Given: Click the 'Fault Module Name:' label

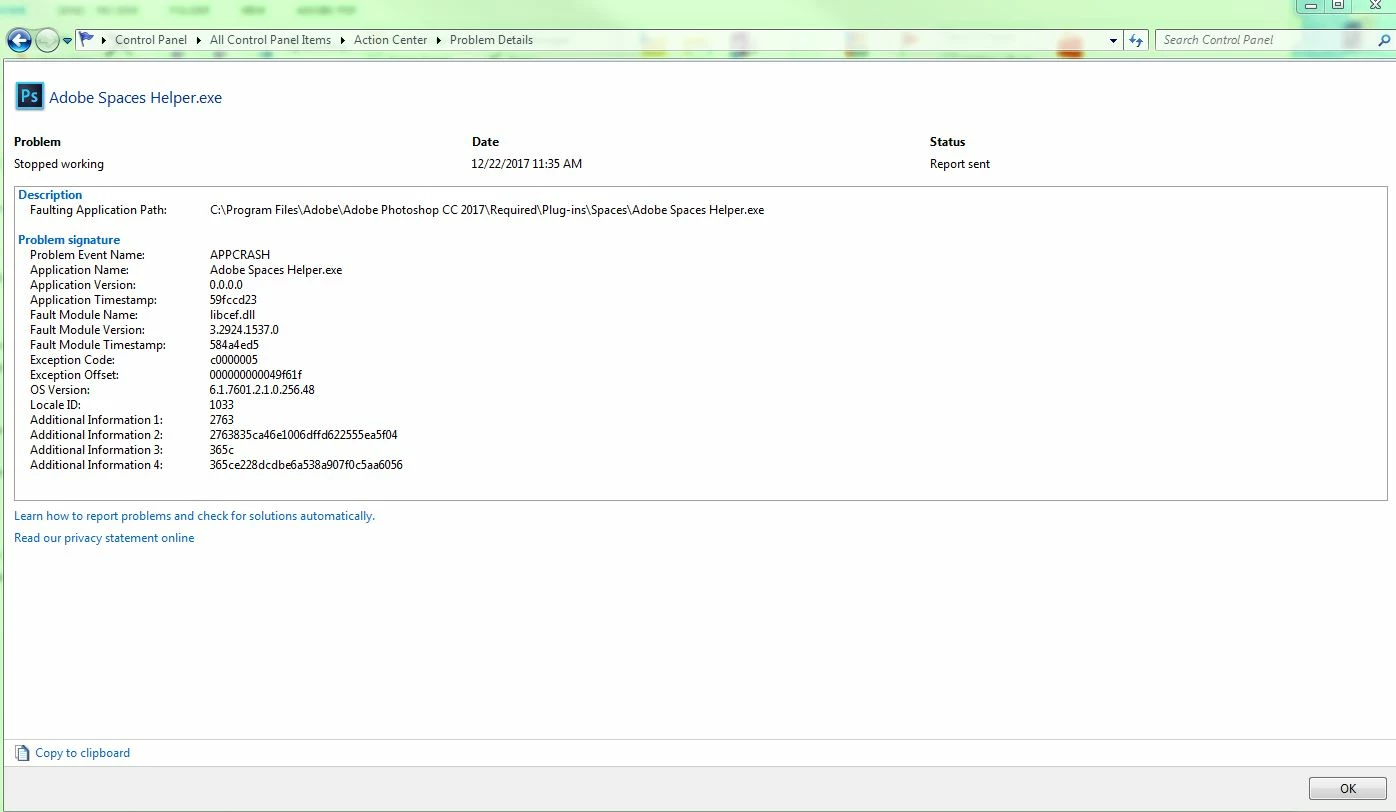Looking at the screenshot, I should (84, 315).
